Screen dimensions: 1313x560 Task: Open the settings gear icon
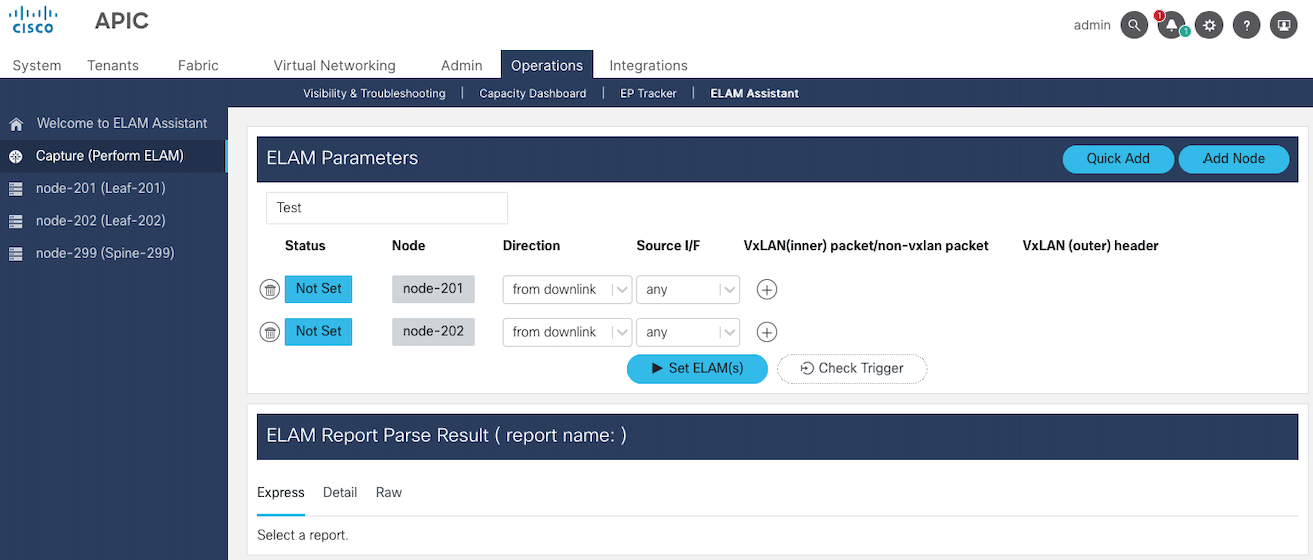pyautogui.click(x=1209, y=25)
